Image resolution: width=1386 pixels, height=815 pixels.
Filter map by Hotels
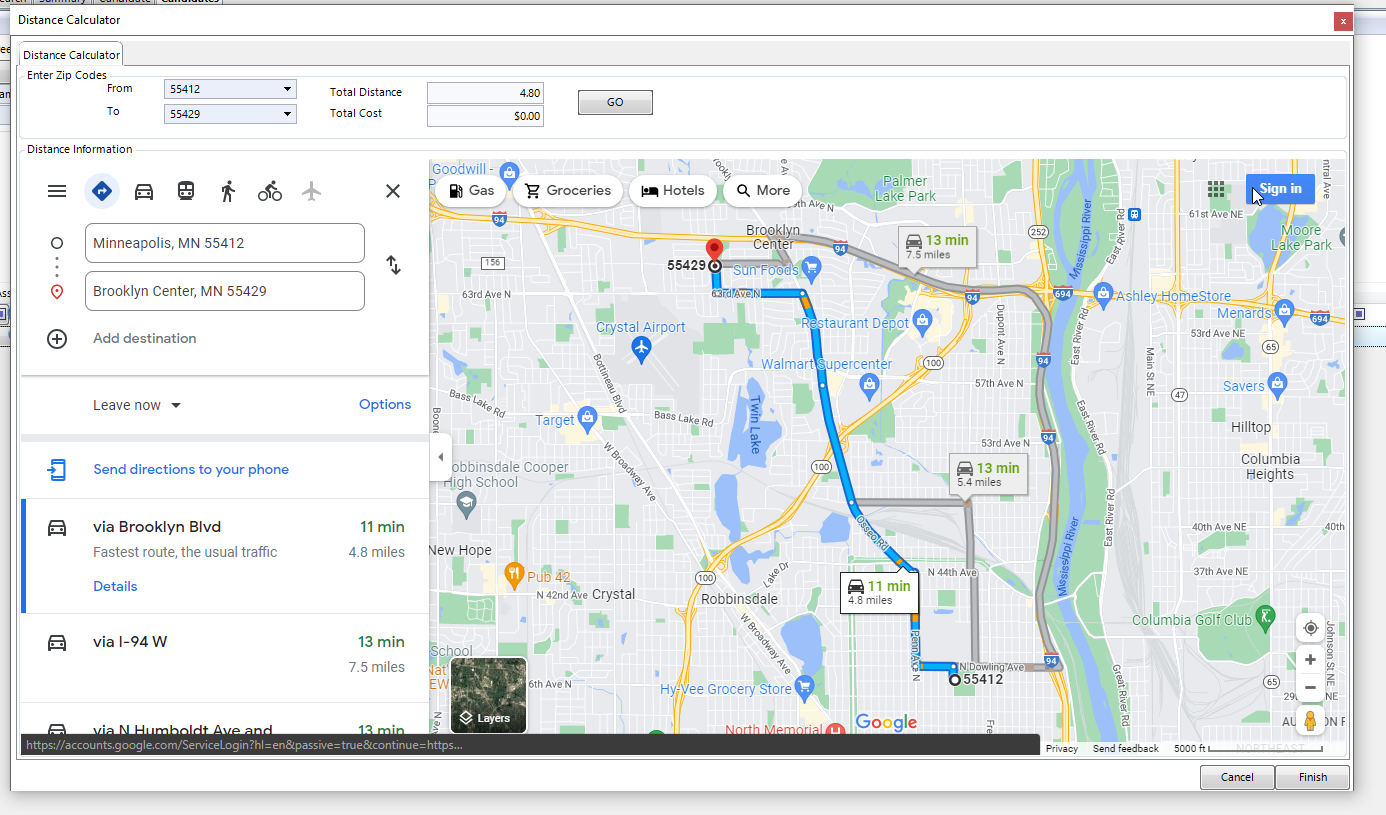[x=672, y=191]
